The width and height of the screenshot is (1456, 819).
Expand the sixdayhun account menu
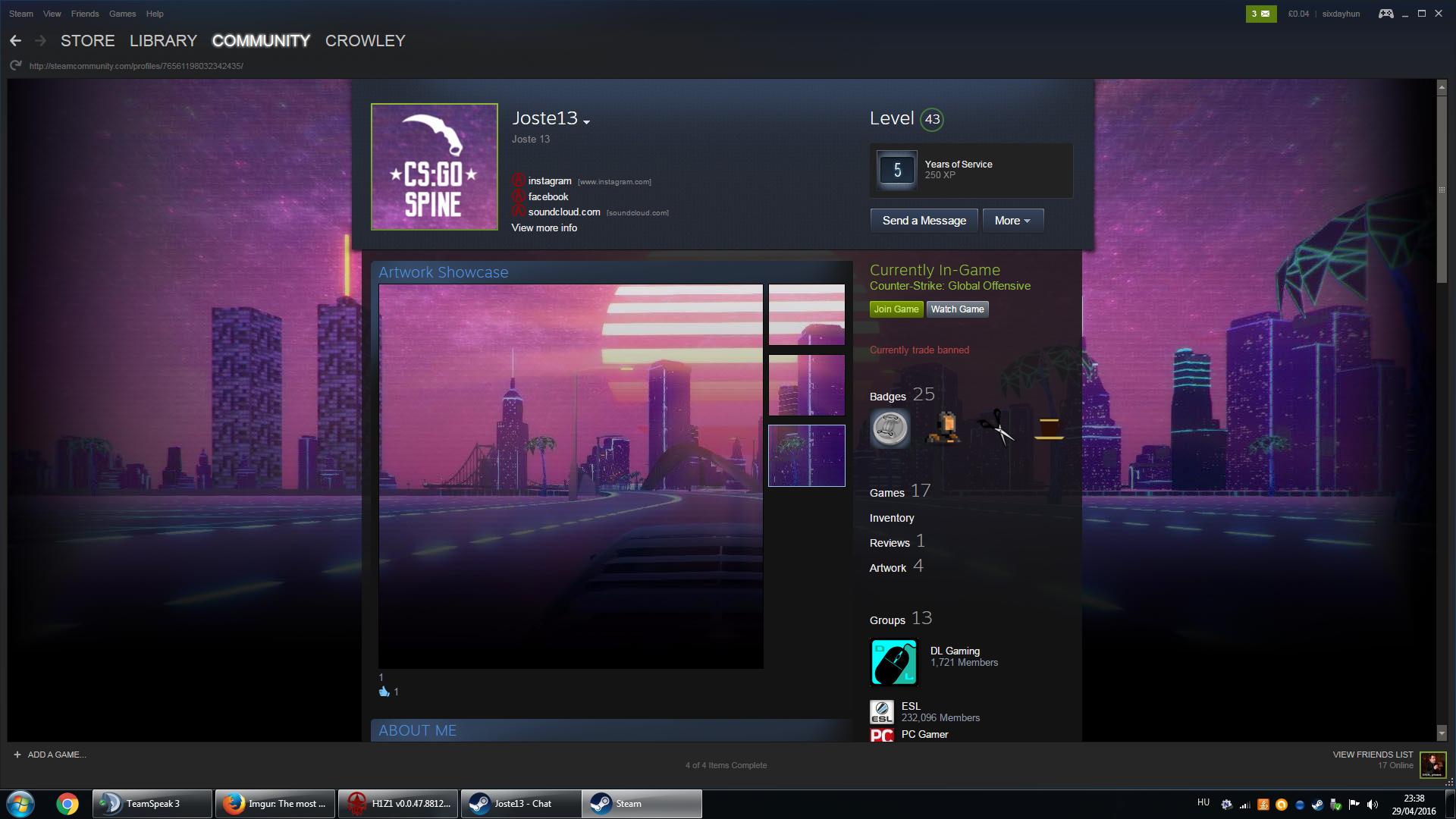(x=1340, y=14)
